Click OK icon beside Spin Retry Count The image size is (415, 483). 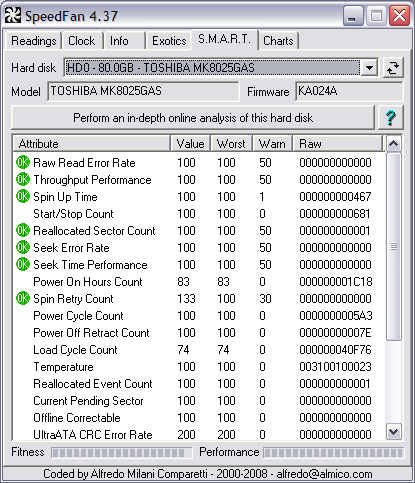tap(23, 298)
